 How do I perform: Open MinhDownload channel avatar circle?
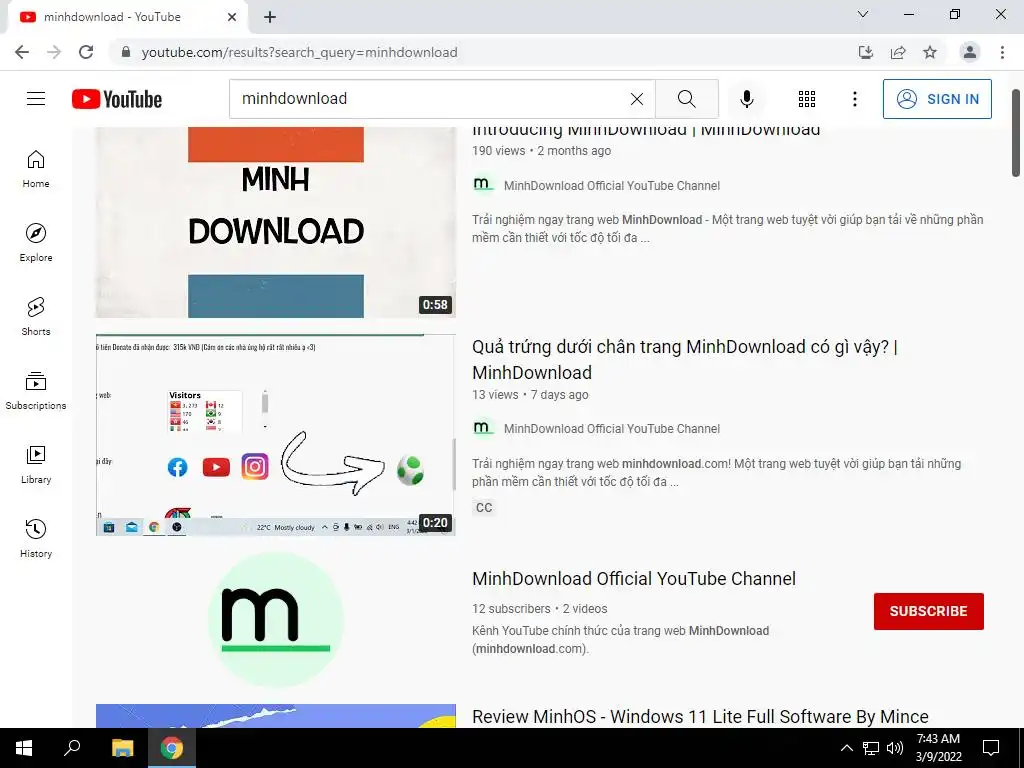276,620
